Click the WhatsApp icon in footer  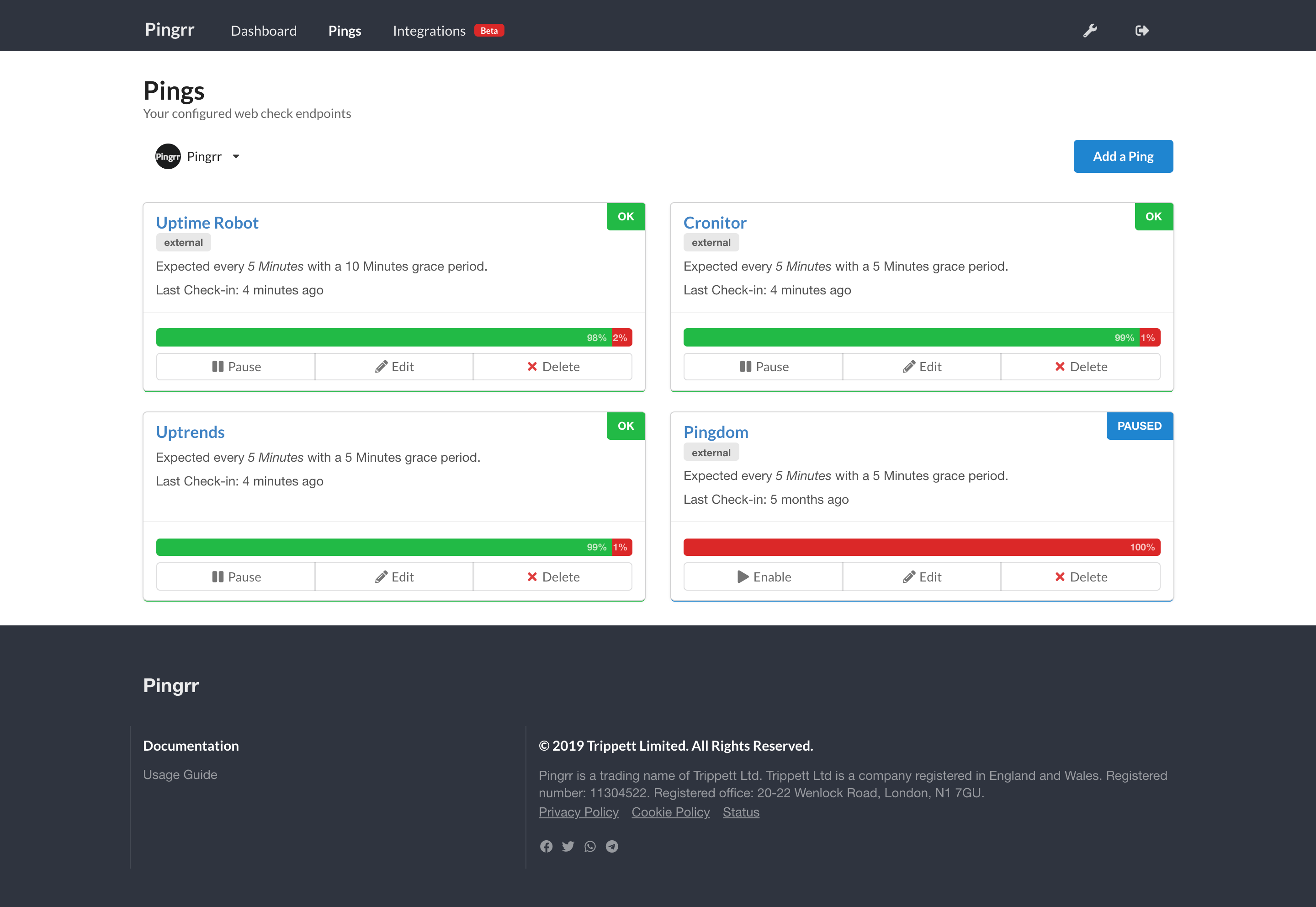click(590, 846)
